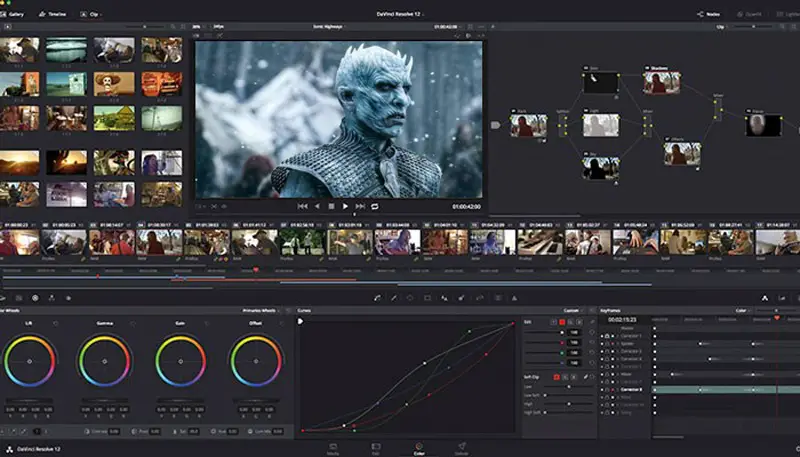Toggle auto keyframe for Corrector 1
Viewport: 800px width, 457px height.
point(613,336)
